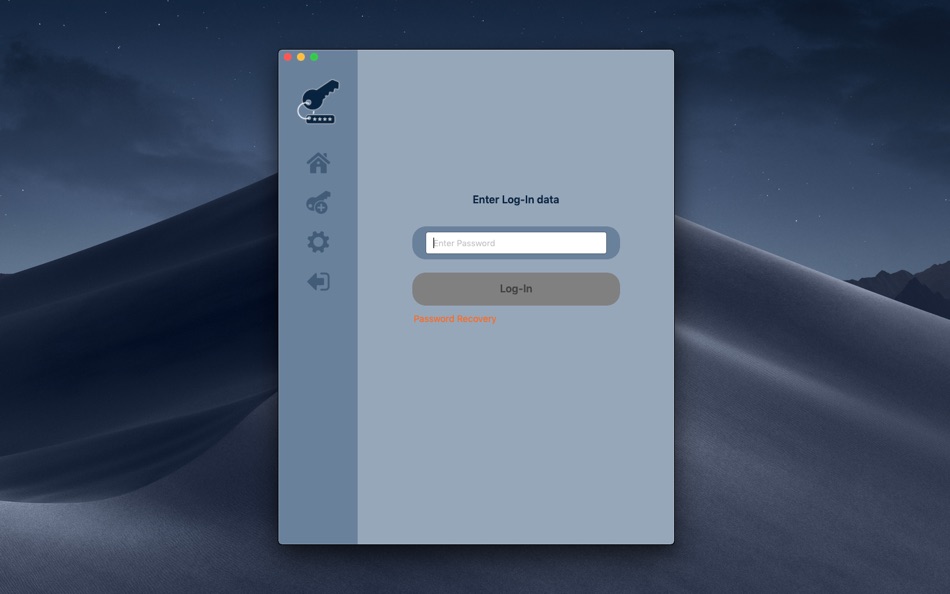Maximize the window with green button
The width and height of the screenshot is (950, 594).
314,57
